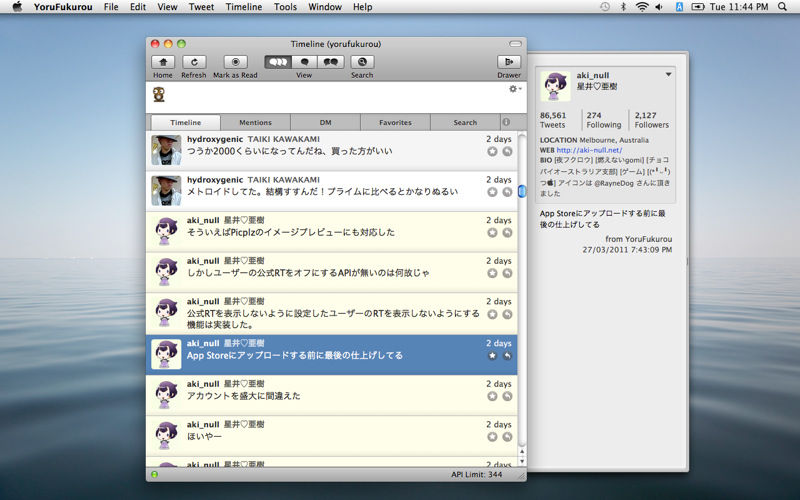Switch View to the single-bubble mode
The width and height of the screenshot is (800, 500).
(x=304, y=62)
